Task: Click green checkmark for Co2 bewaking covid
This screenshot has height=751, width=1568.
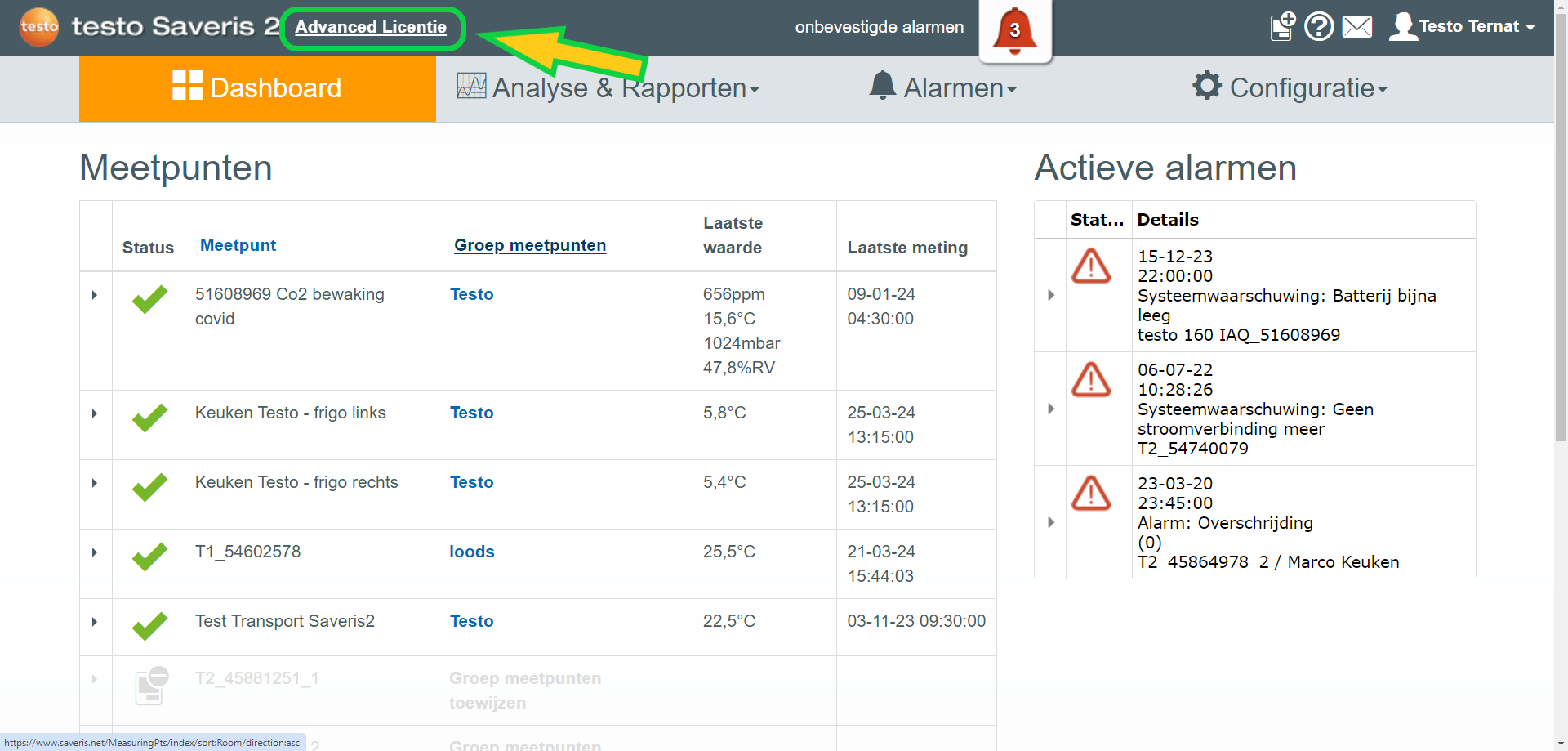Action: point(149,299)
